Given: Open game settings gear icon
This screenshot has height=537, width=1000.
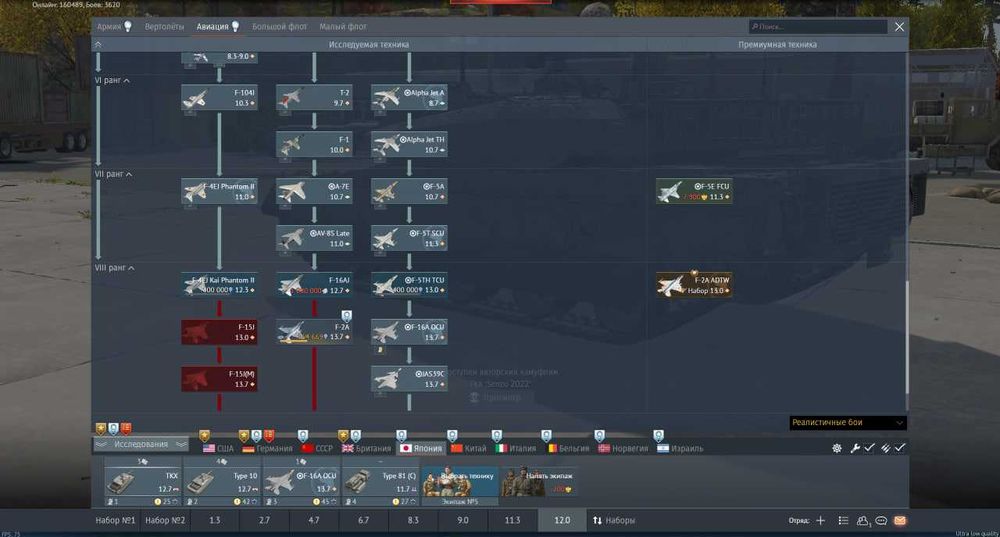Looking at the screenshot, I should point(837,448).
